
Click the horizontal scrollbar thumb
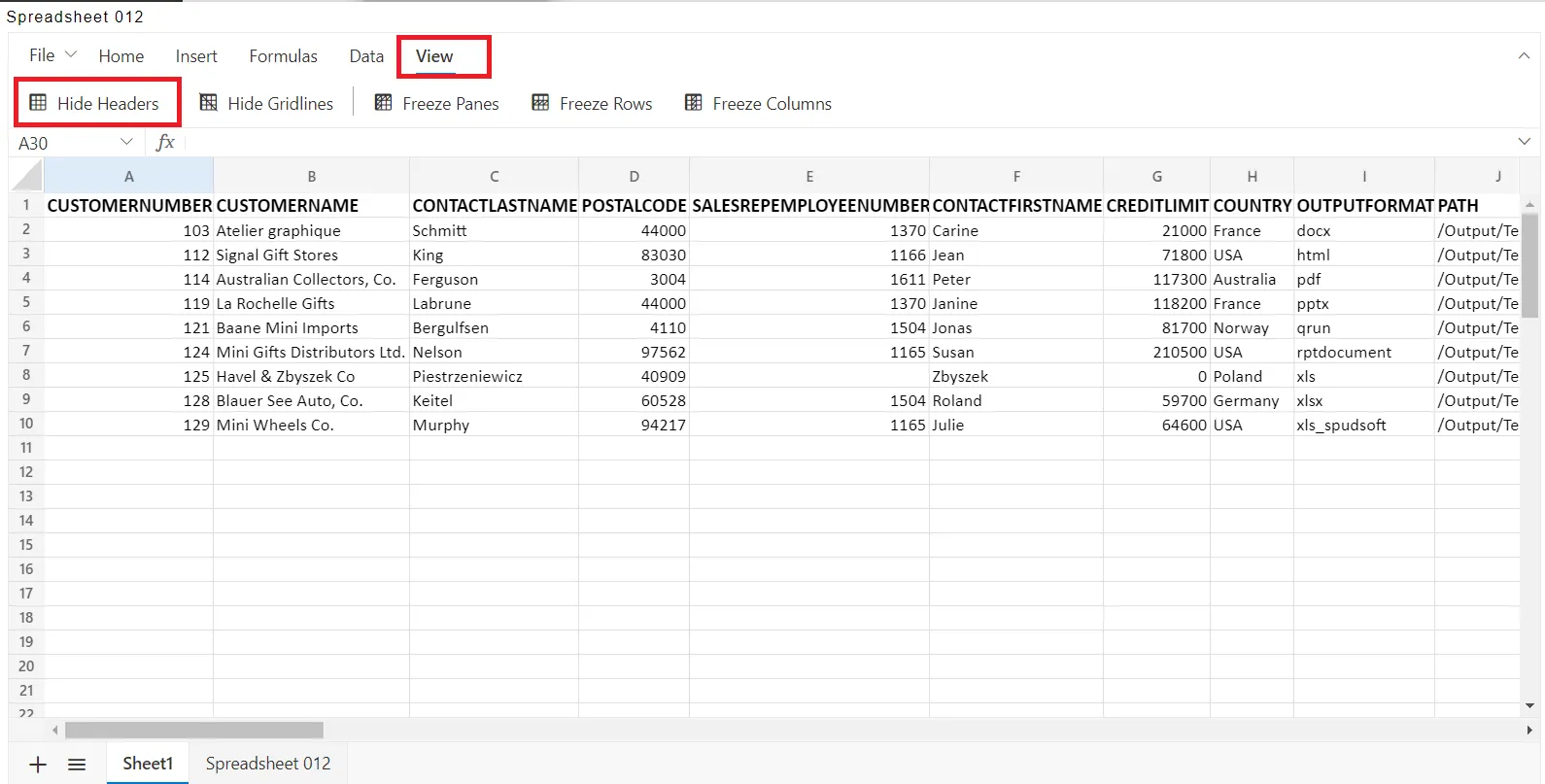coord(194,730)
